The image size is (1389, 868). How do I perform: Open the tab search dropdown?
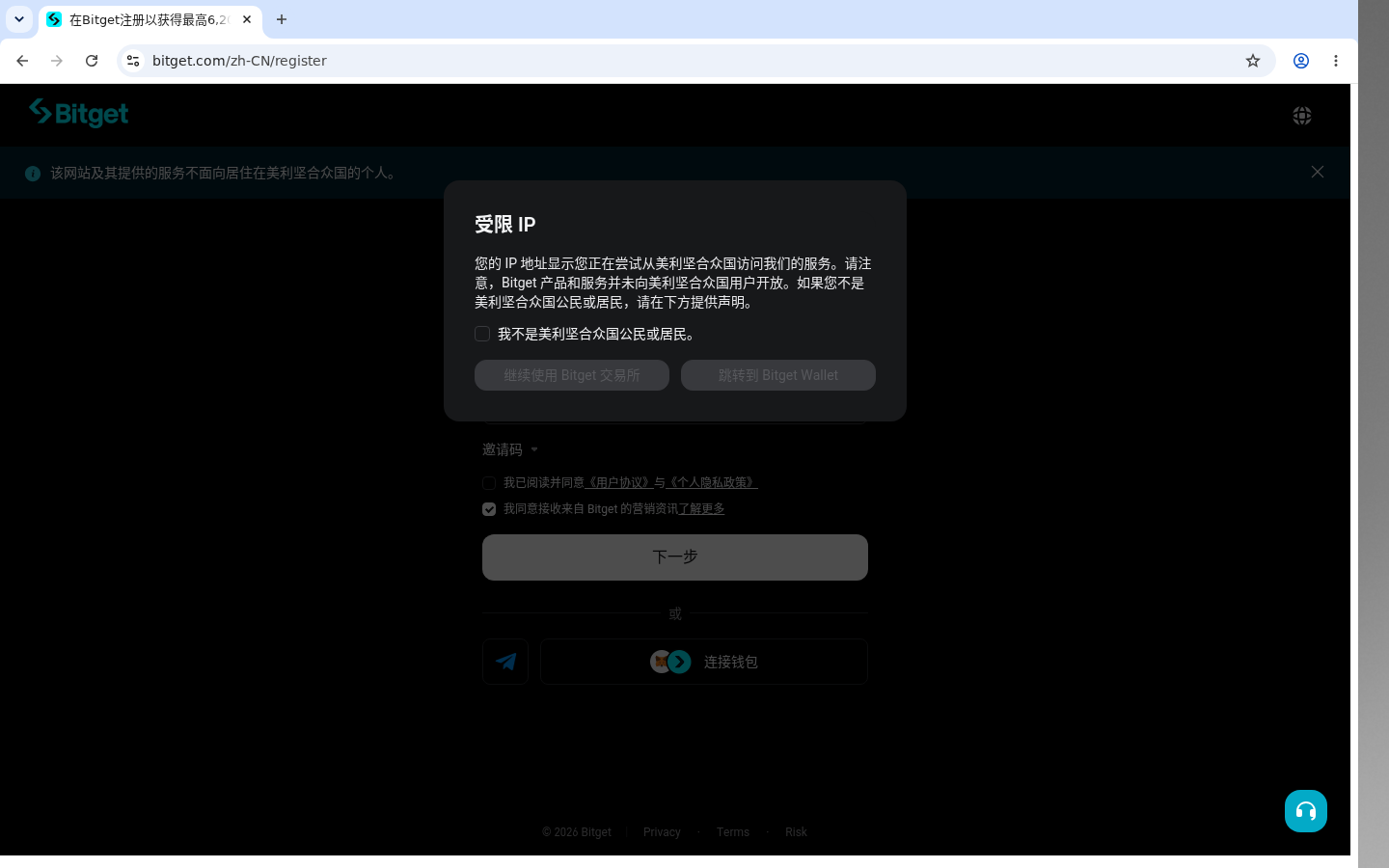[x=19, y=19]
